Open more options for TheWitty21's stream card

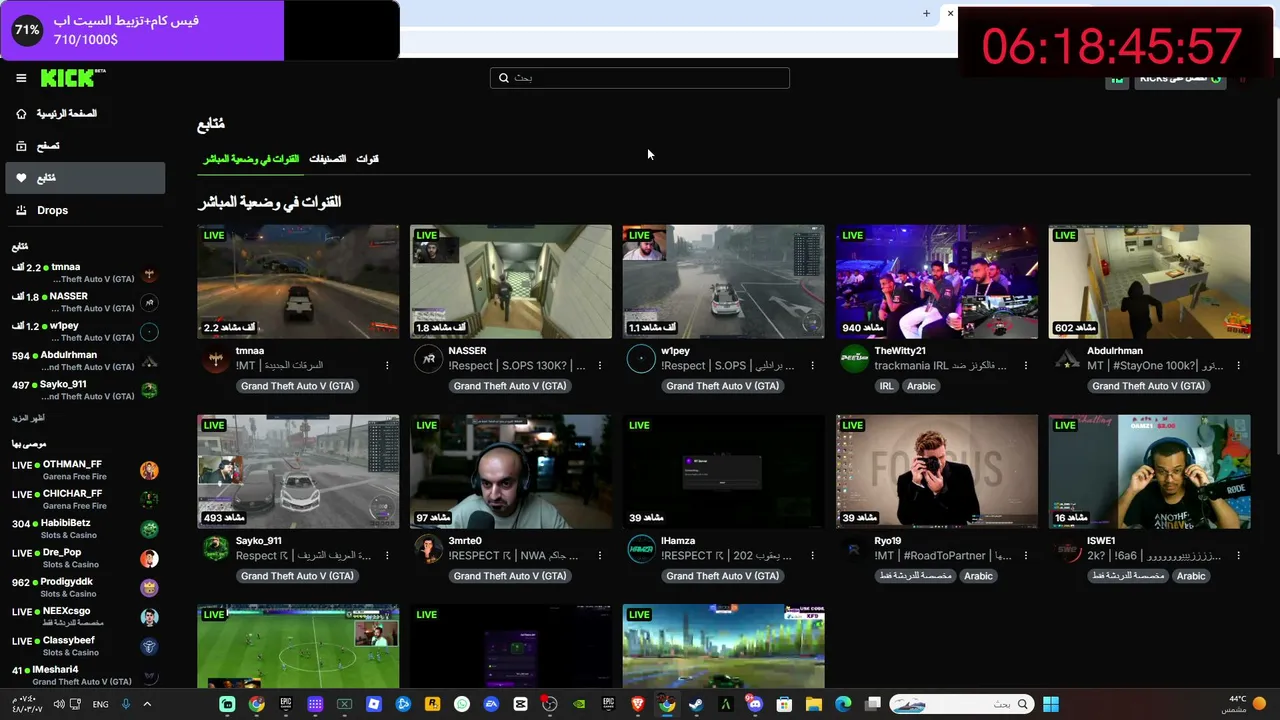point(1026,366)
